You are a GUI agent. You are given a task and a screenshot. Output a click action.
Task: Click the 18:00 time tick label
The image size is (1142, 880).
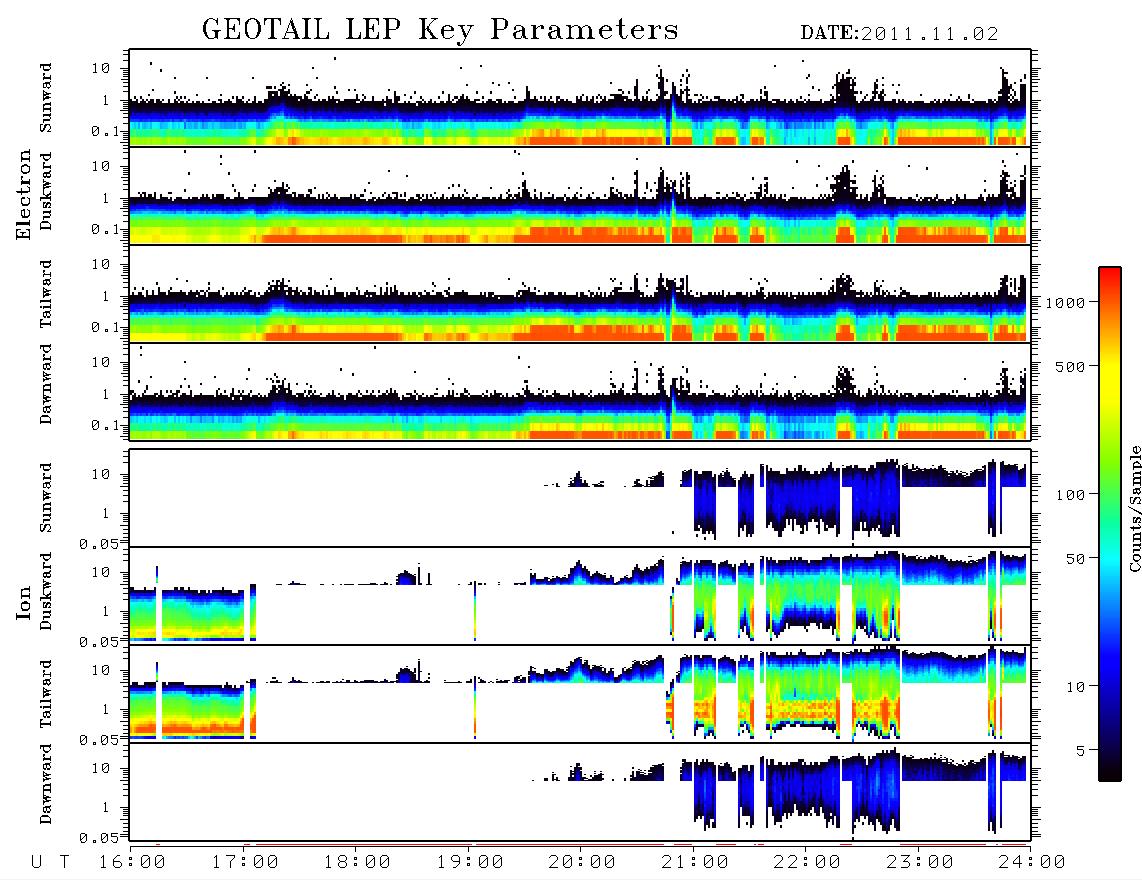coord(358,863)
